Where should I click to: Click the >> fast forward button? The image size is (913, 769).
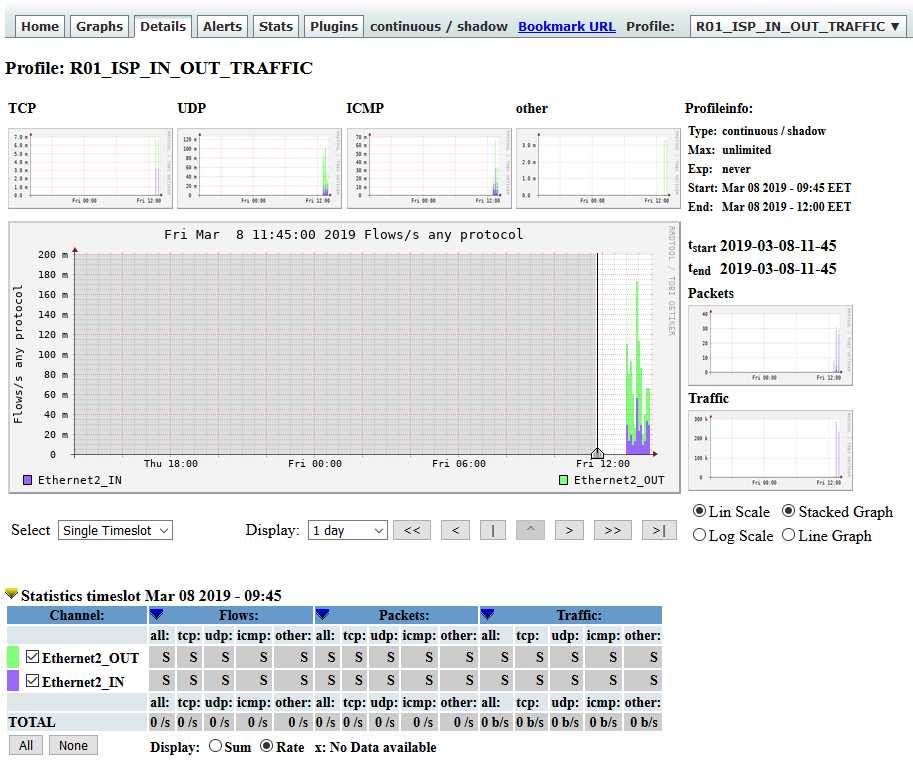point(613,530)
